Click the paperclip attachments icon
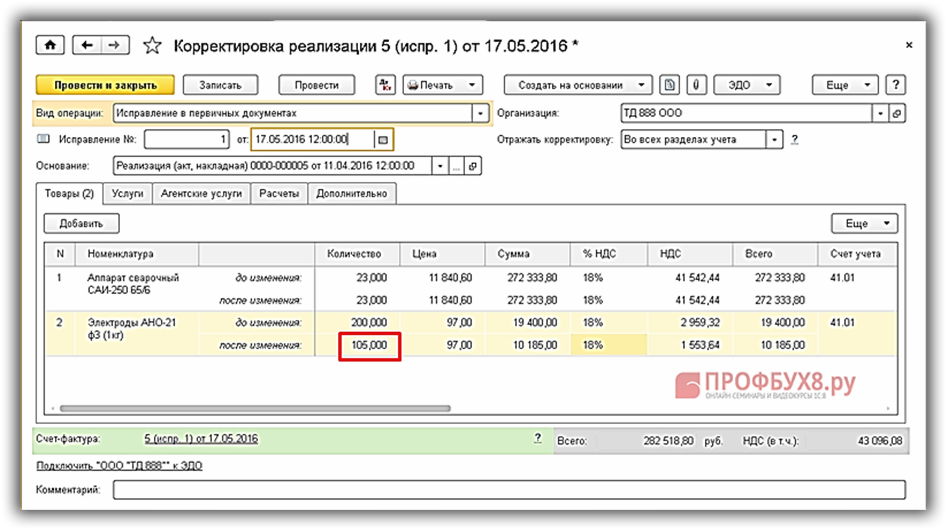Screen dimensions: 947x530 click(694, 85)
